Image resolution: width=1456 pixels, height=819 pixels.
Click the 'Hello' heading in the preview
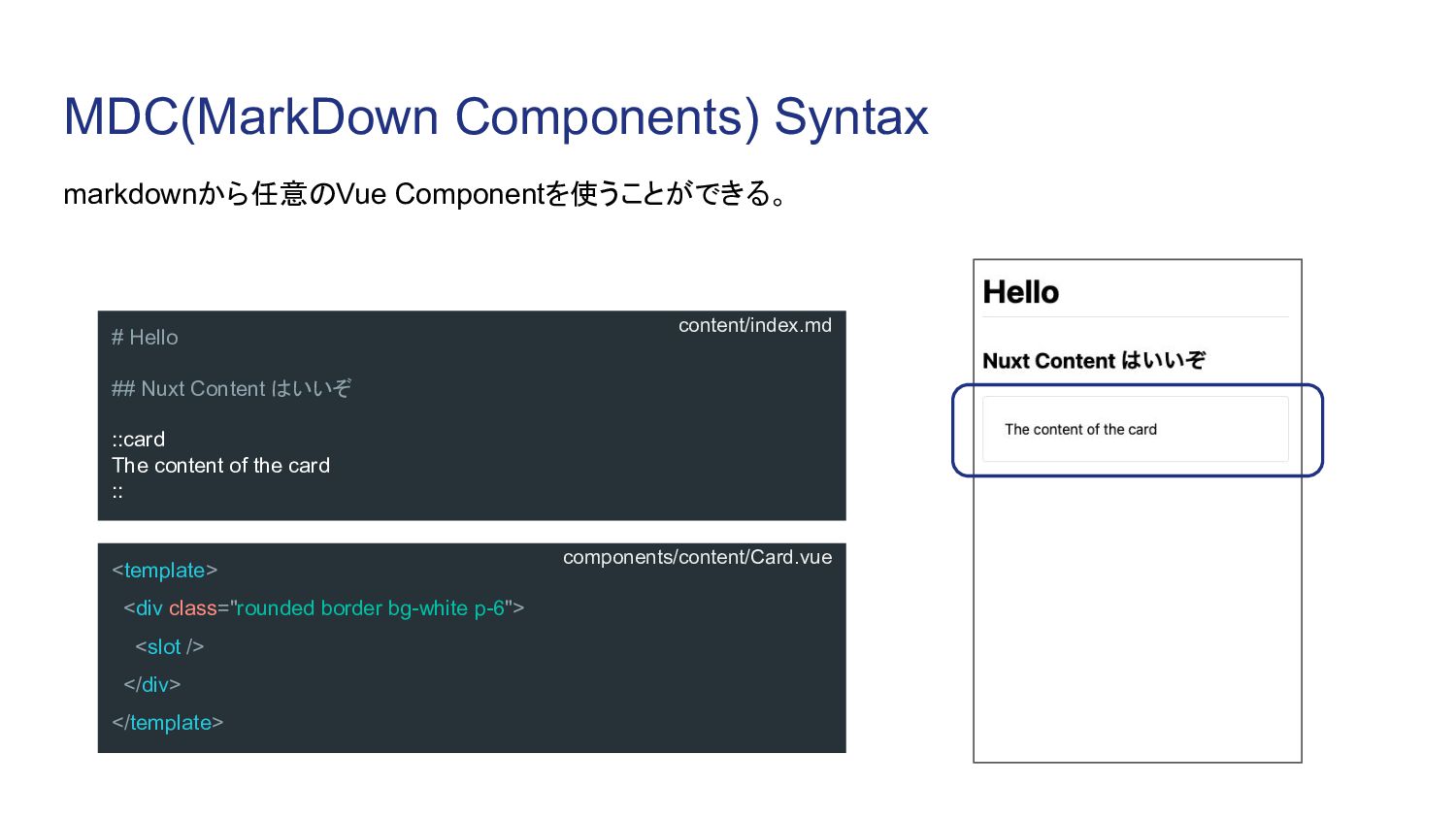coord(1020,292)
